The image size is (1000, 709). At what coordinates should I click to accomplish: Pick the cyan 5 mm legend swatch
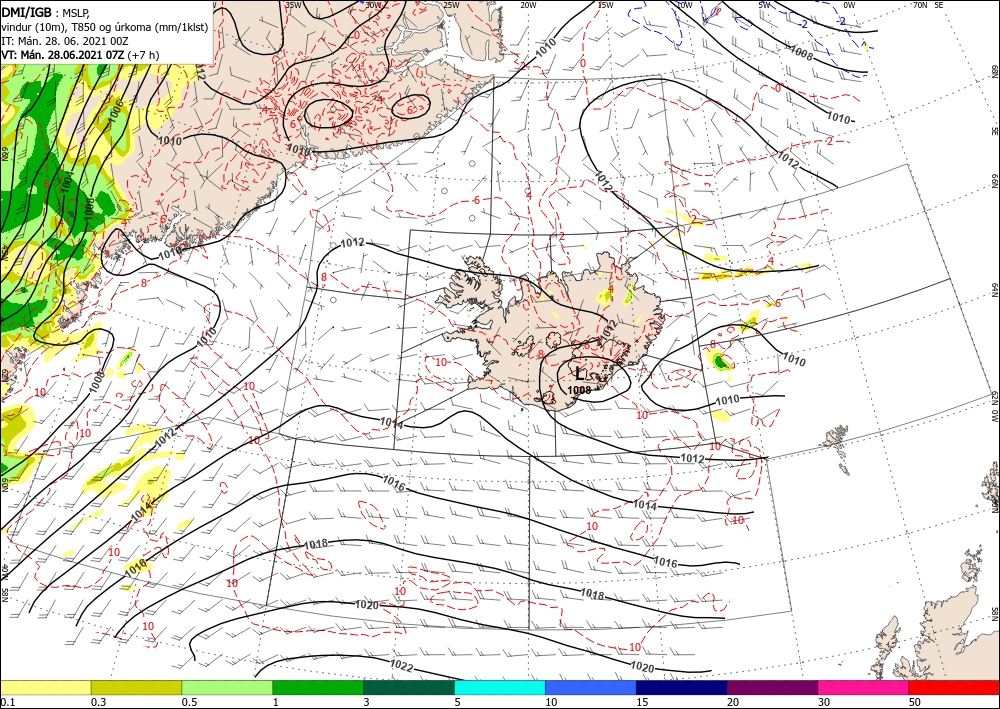[500, 687]
